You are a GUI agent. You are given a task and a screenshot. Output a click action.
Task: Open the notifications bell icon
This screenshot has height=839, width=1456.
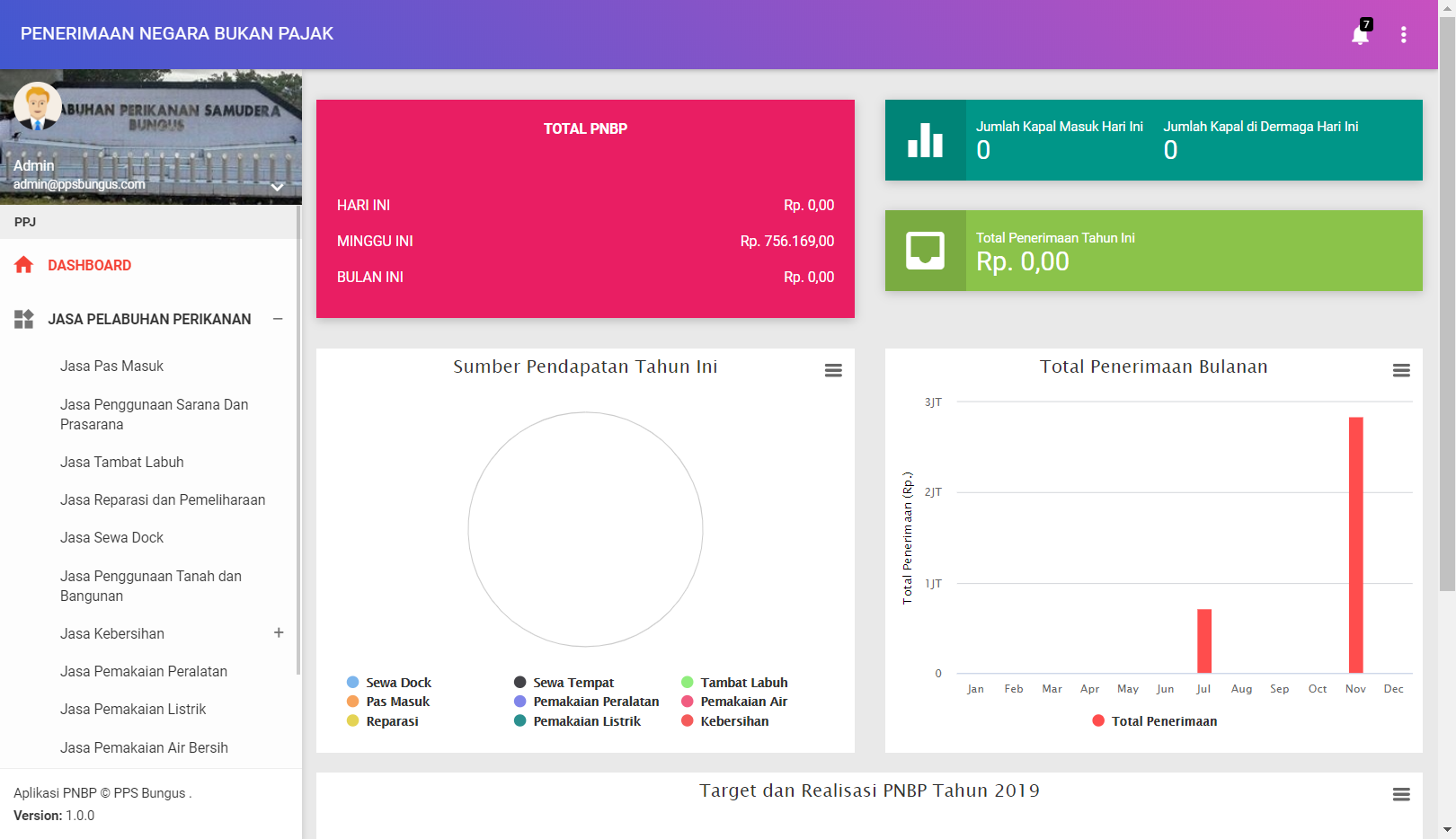pos(1360,35)
